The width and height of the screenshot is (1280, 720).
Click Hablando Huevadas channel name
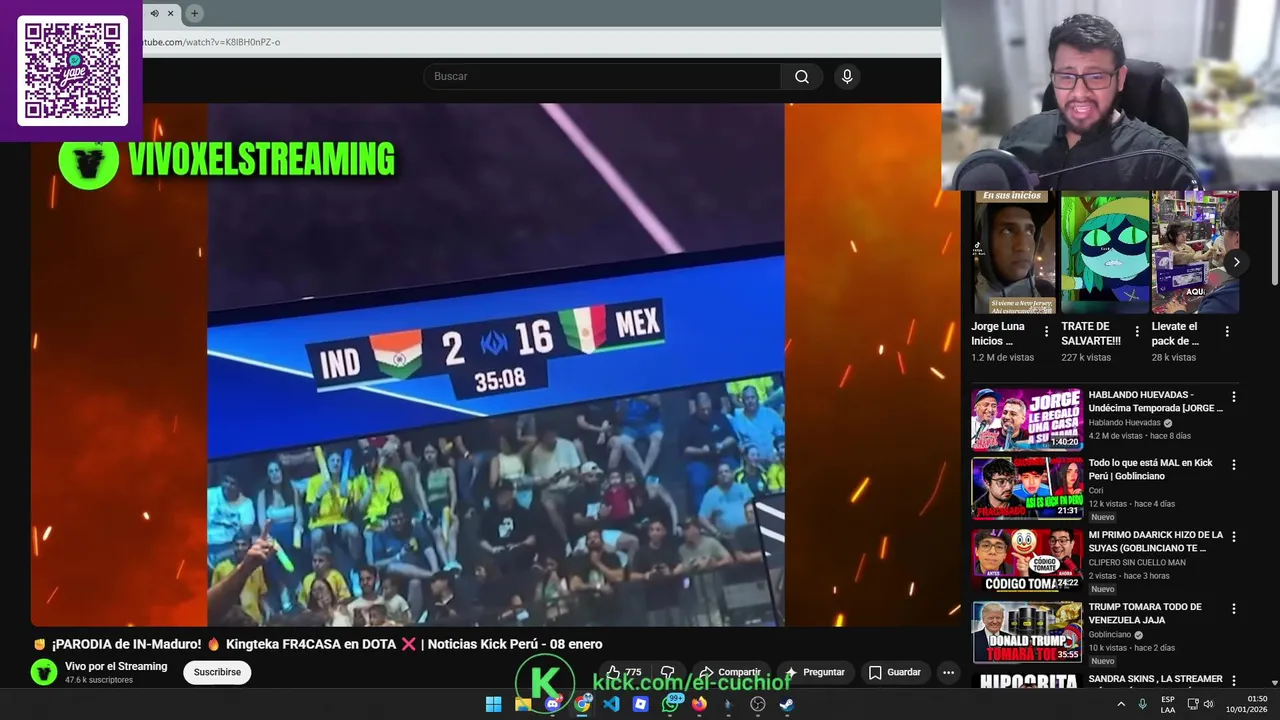point(1124,423)
